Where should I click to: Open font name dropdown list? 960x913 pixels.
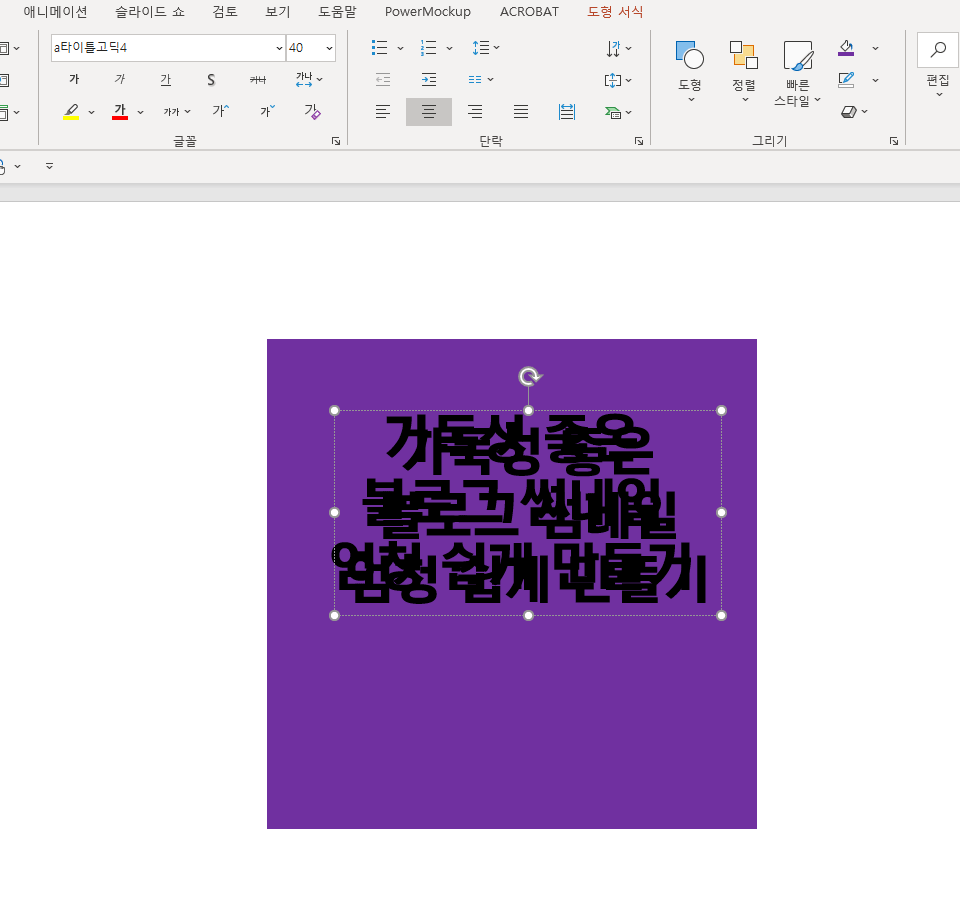pos(279,48)
